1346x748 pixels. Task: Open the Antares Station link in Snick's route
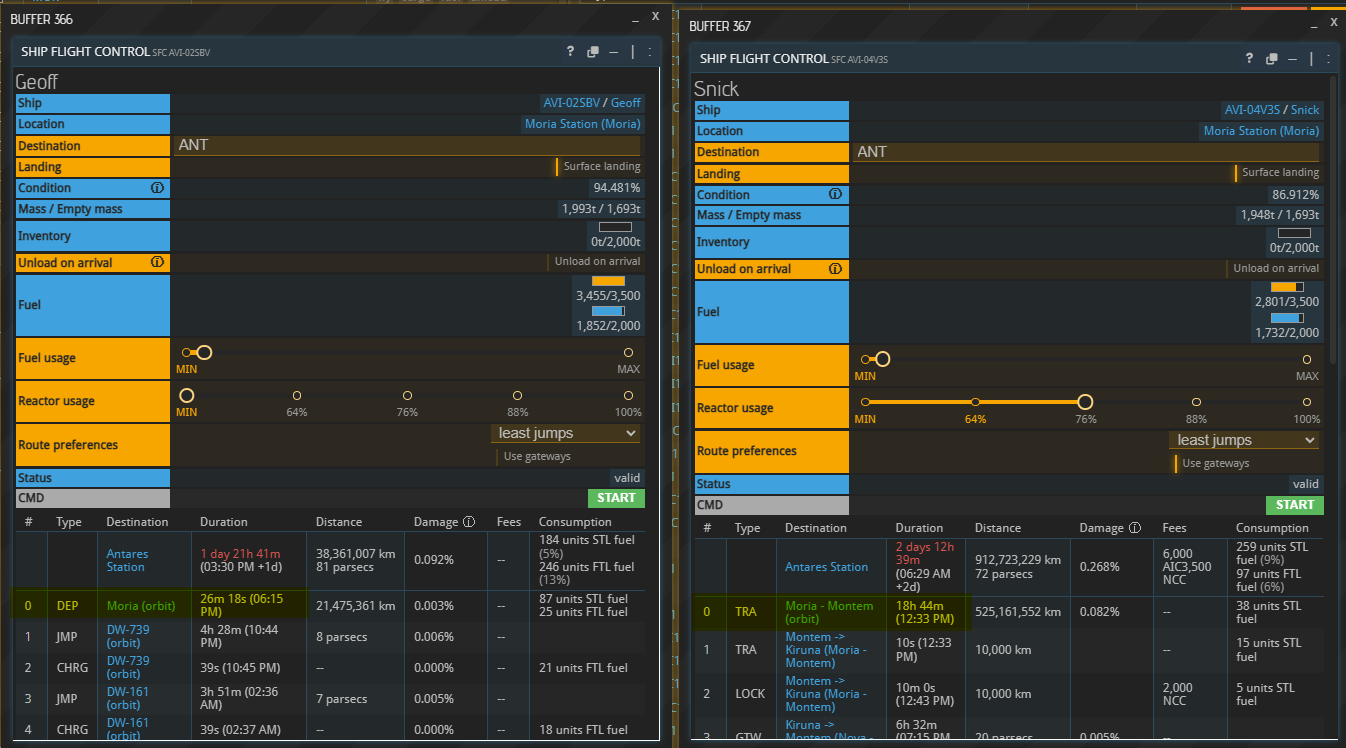coord(826,567)
